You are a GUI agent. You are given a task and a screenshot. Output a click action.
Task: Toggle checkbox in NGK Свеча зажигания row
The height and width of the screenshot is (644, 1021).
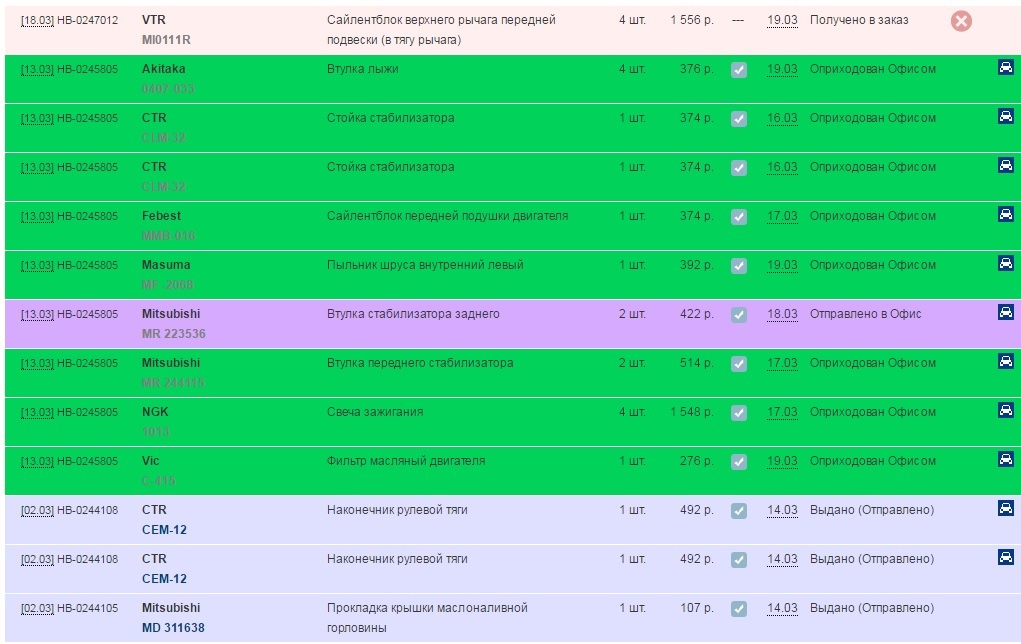tap(738, 413)
